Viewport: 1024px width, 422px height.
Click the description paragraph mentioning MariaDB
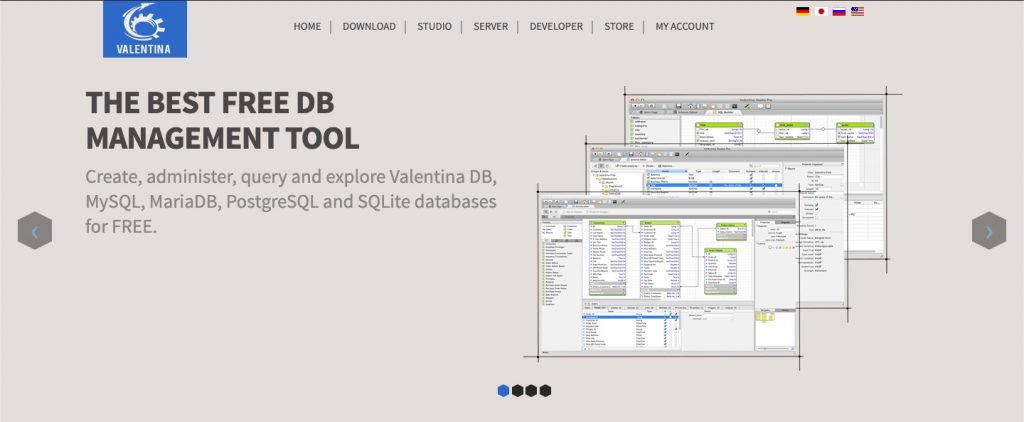pos(291,202)
